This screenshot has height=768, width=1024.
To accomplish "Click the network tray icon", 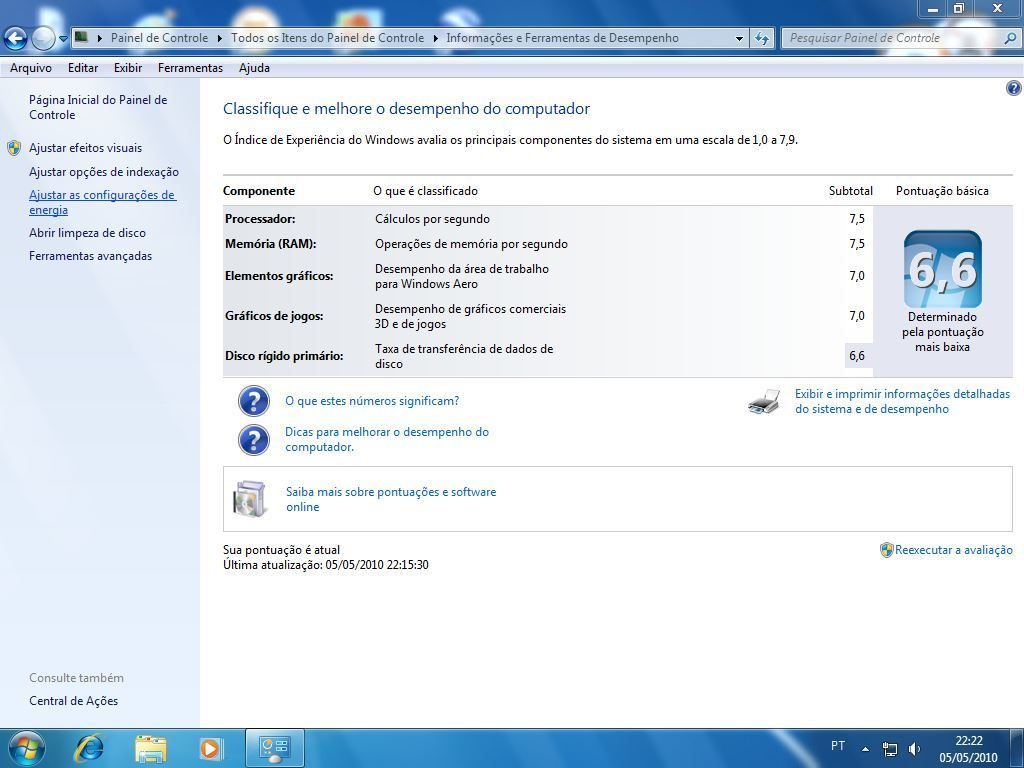I will tap(889, 749).
